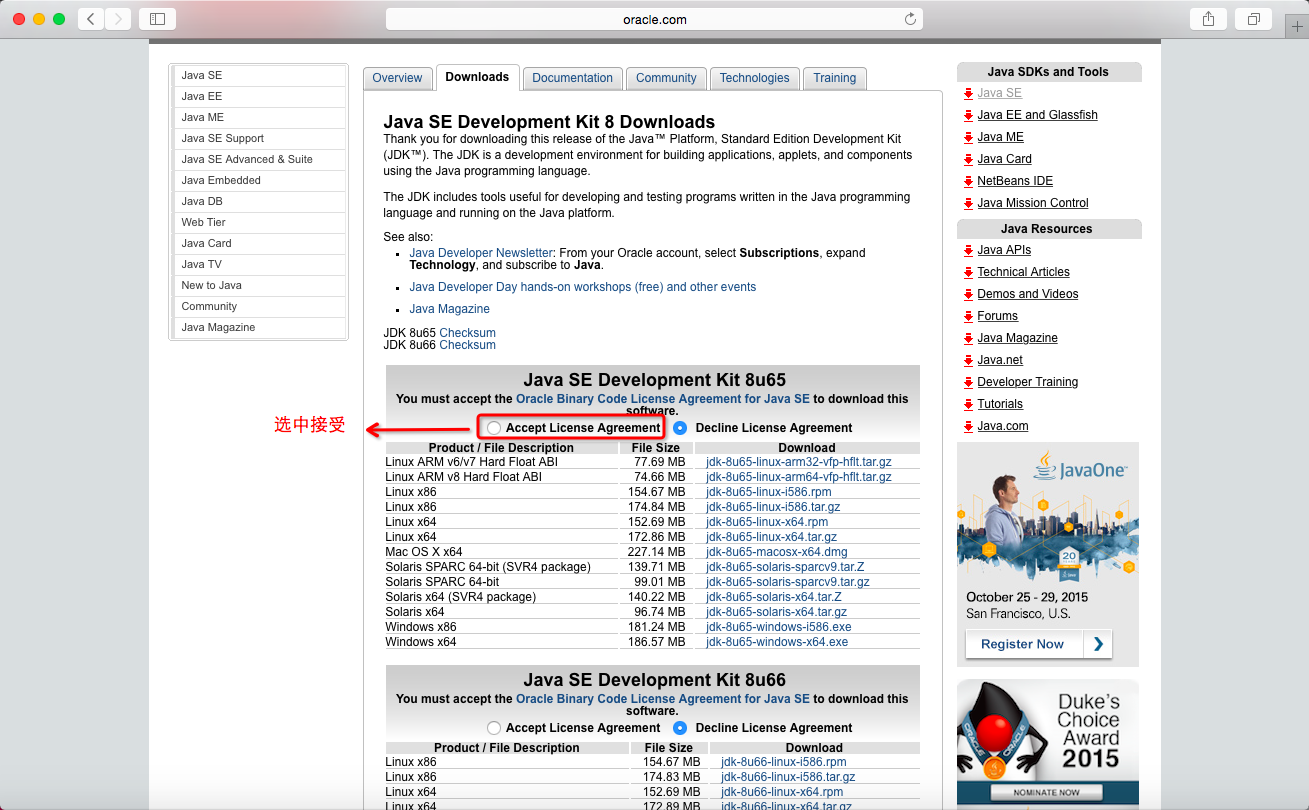Show all Safari tabs
Image resolution: width=1309 pixels, height=810 pixels.
click(1253, 19)
